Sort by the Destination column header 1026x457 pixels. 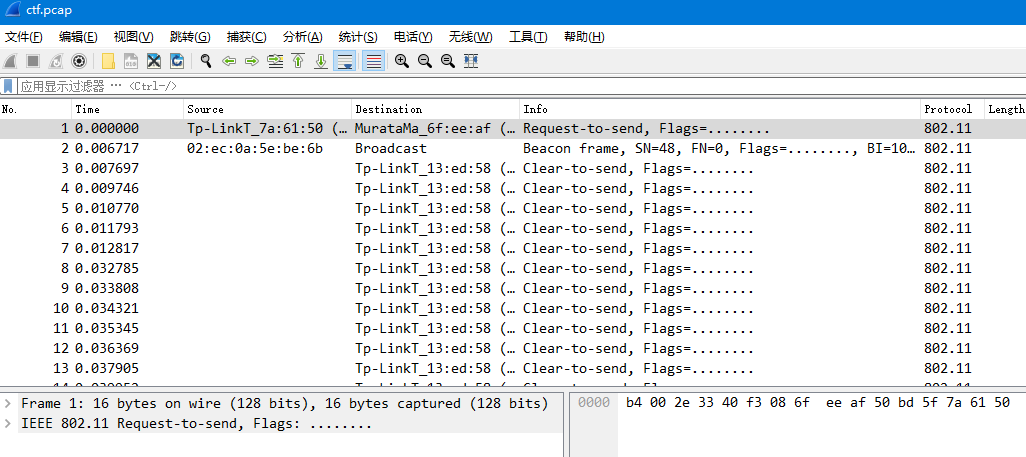[436, 109]
